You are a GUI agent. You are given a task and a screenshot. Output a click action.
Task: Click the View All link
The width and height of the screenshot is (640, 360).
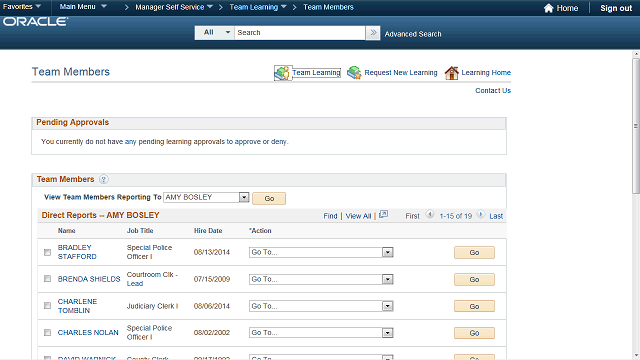click(358, 216)
